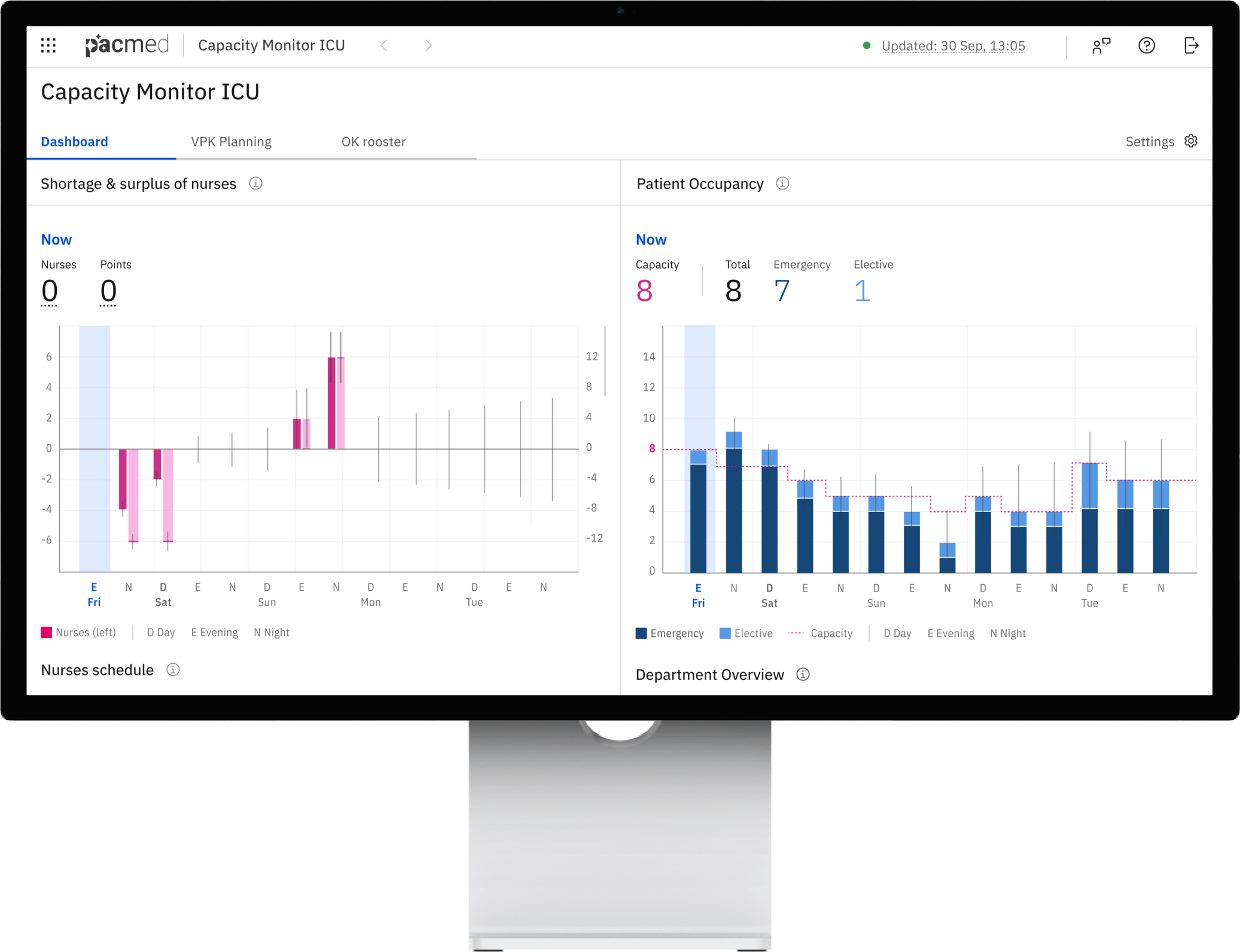Go to next page with right chevron
This screenshot has width=1240, height=952.
tap(428, 45)
